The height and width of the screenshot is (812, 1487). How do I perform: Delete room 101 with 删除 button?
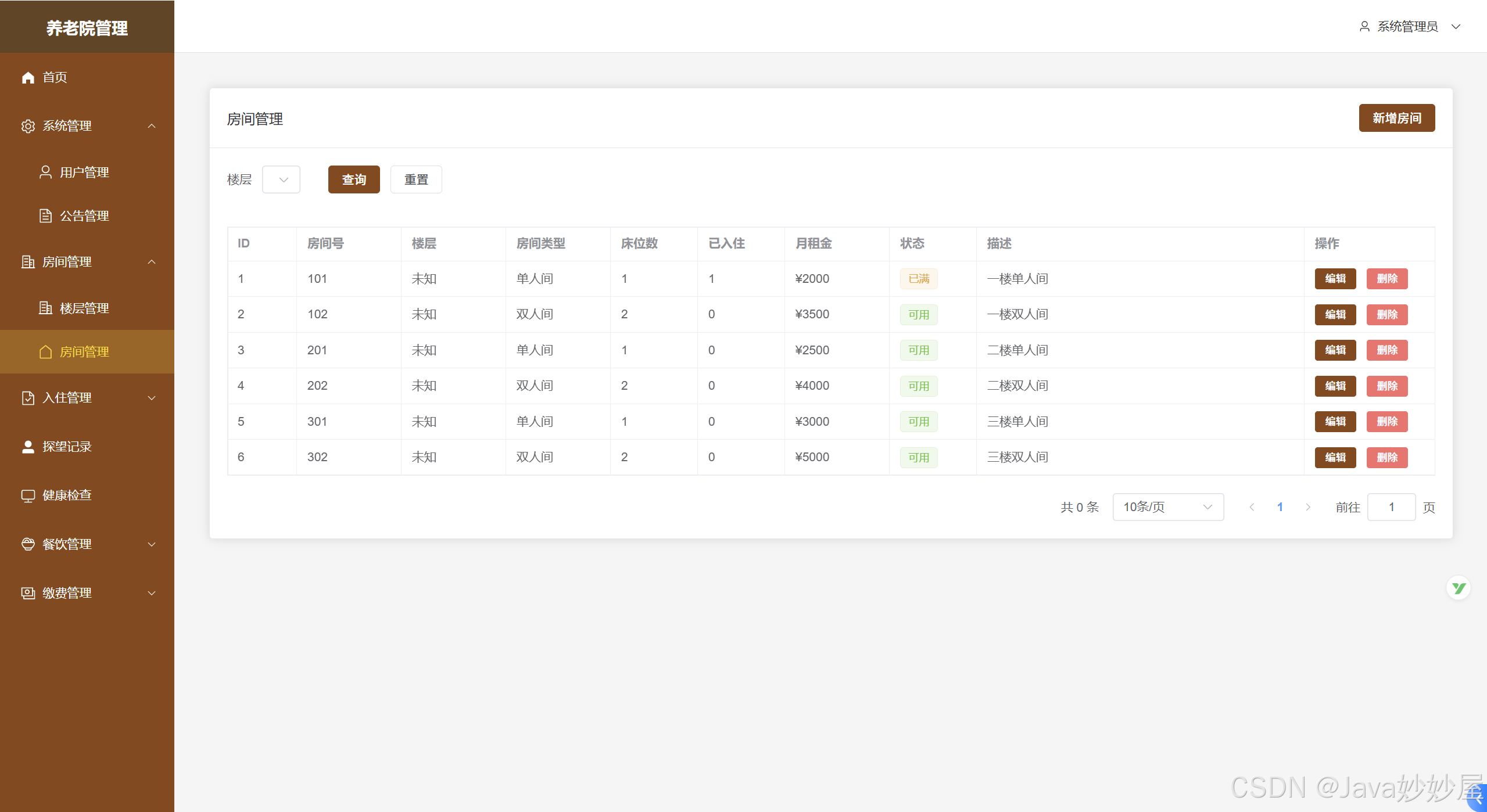click(x=1386, y=279)
